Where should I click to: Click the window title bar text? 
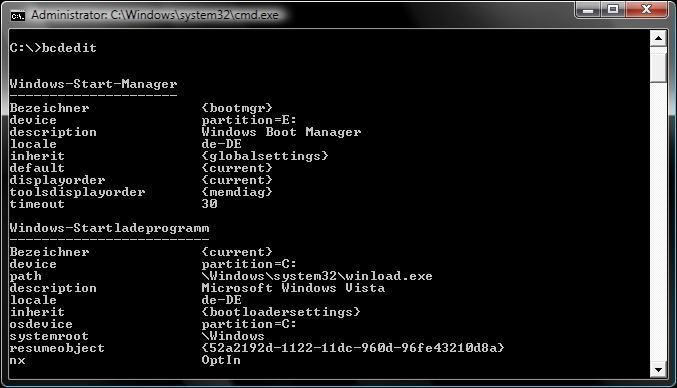pyautogui.click(x=155, y=15)
